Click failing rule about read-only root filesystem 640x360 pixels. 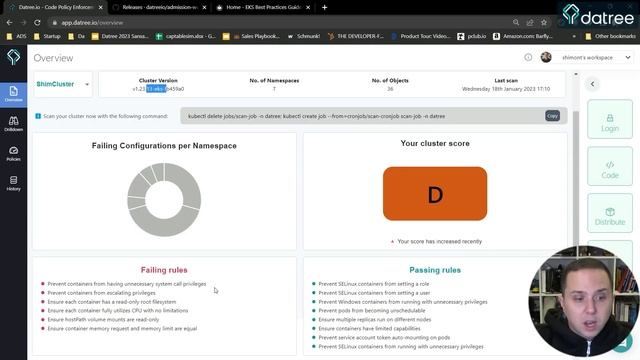coord(112,302)
